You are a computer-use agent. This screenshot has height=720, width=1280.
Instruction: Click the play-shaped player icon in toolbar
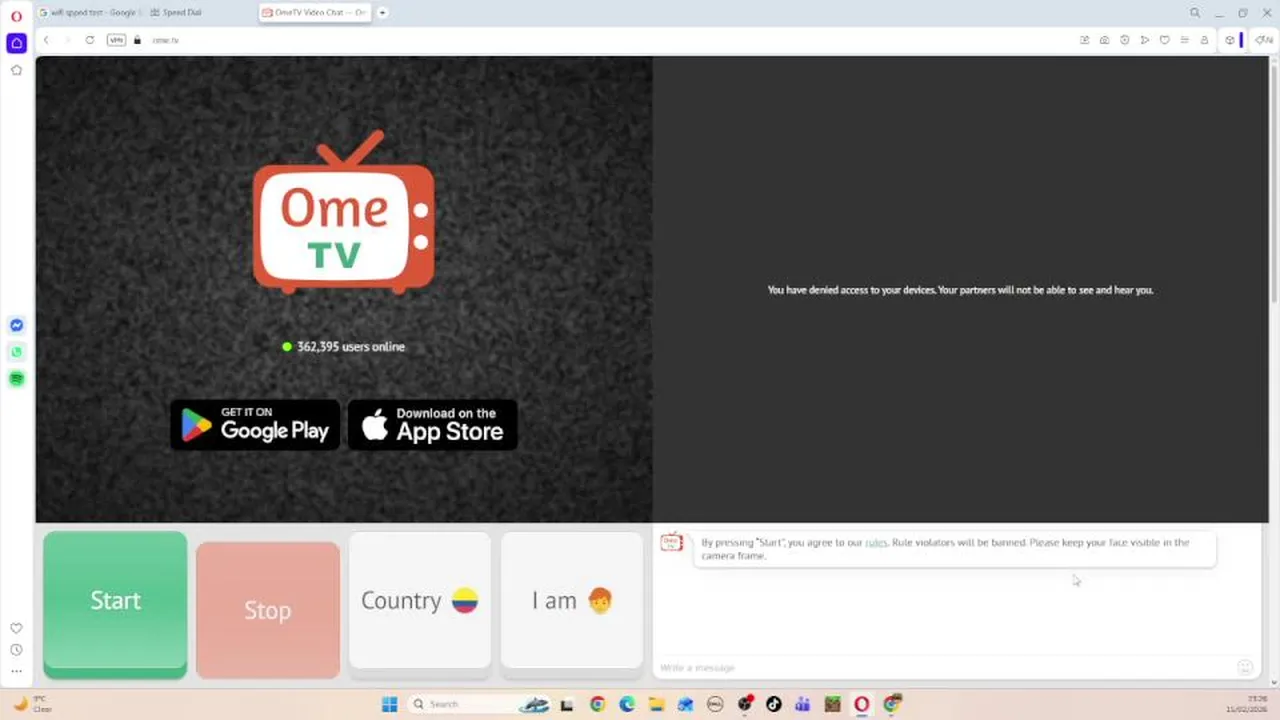[1144, 40]
